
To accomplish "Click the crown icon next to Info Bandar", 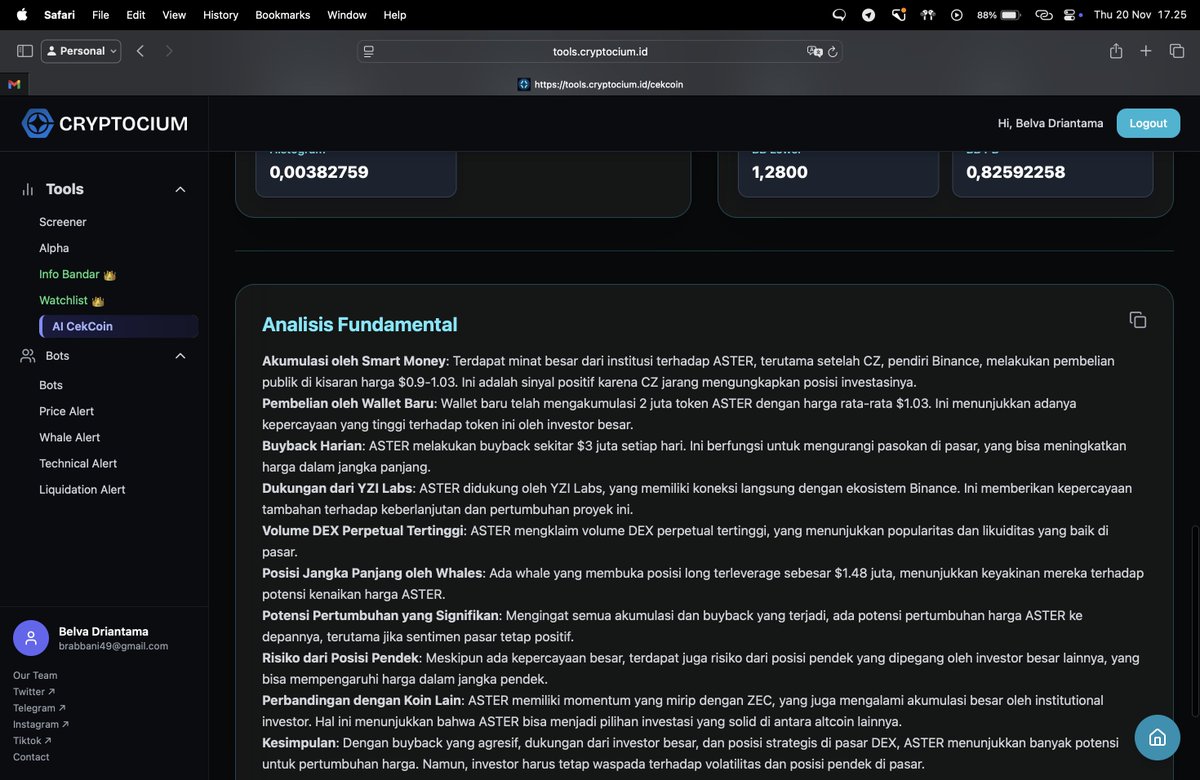I will coord(110,275).
